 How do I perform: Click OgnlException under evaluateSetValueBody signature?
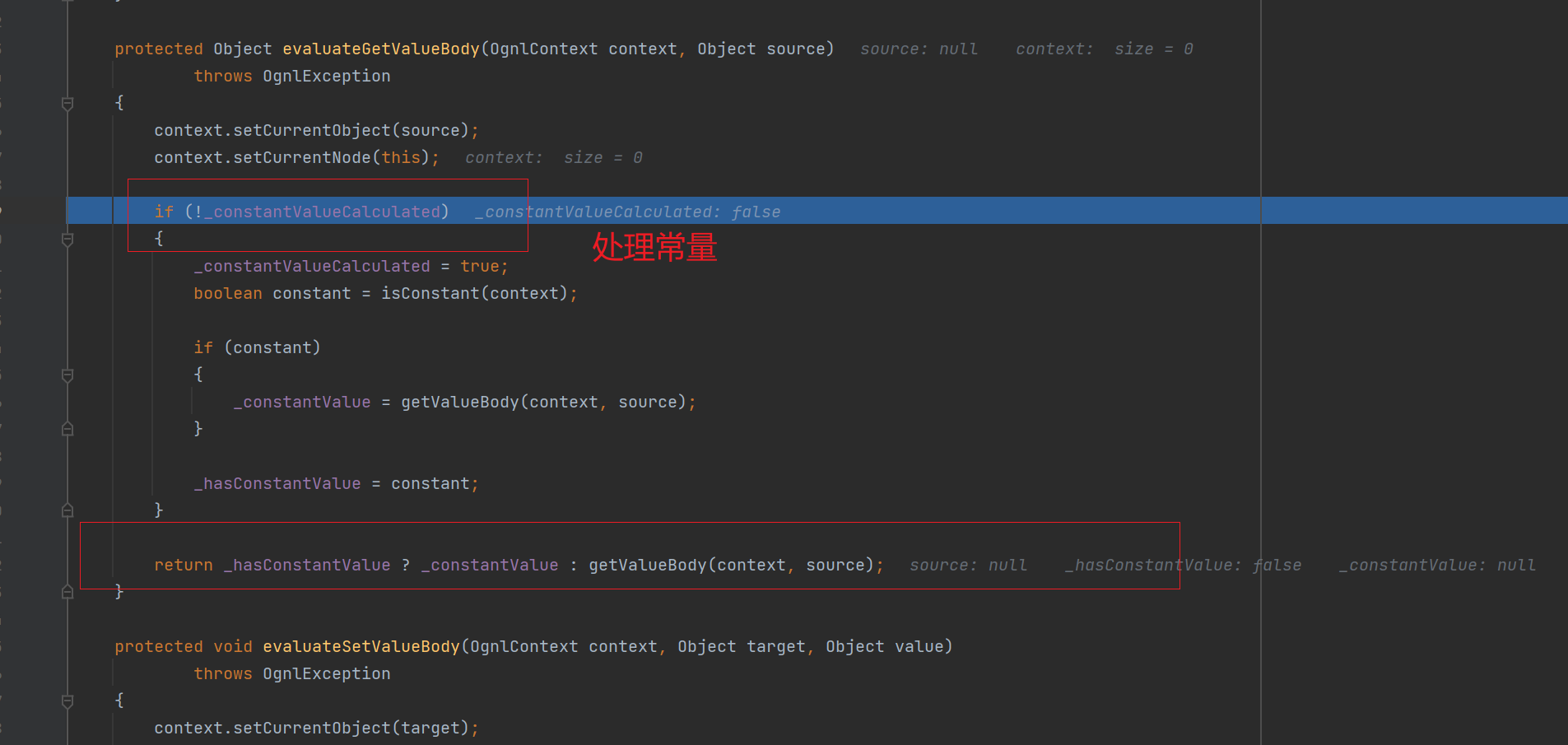(x=327, y=674)
